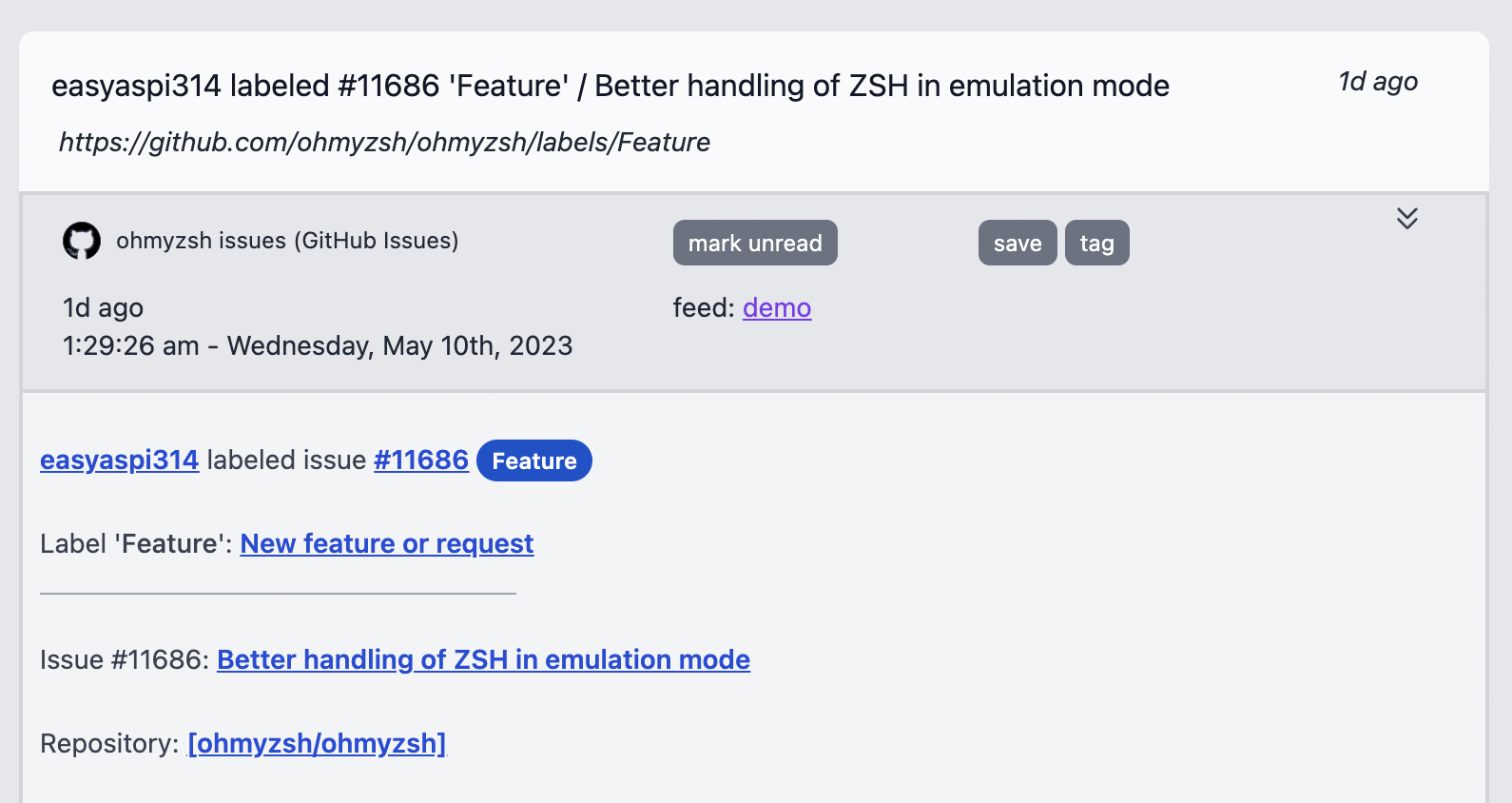Click the 'feed:' label text
Screen dimensions: 1512x803
pos(704,307)
